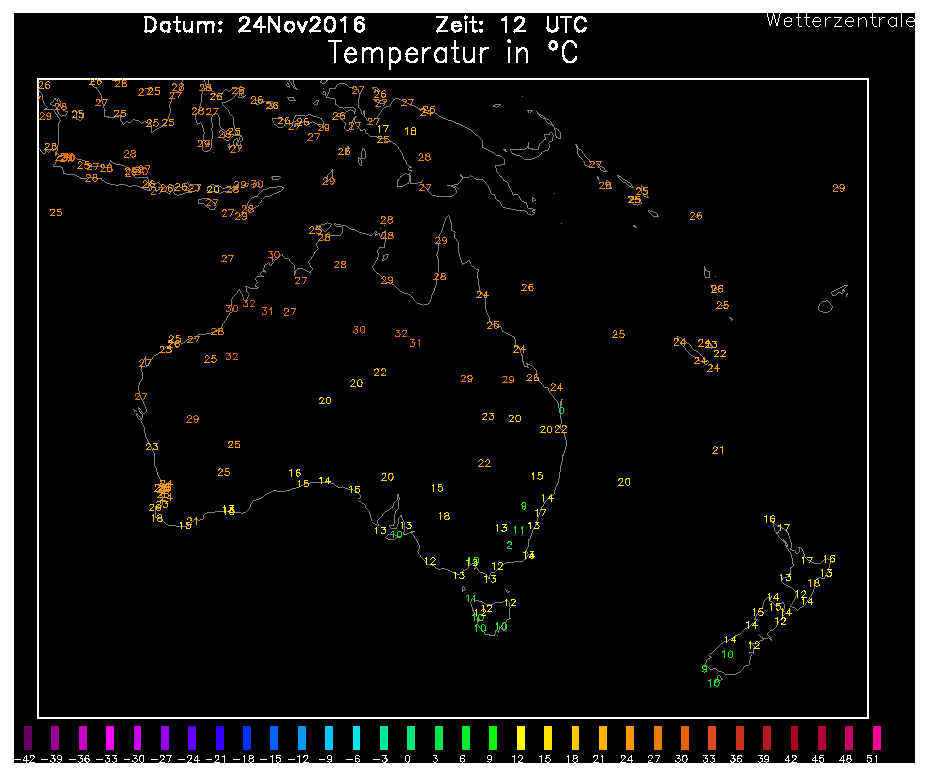Viewport: 928px width, 776px height.
Task: Click the Temperatur in °C title
Action: (x=453, y=53)
